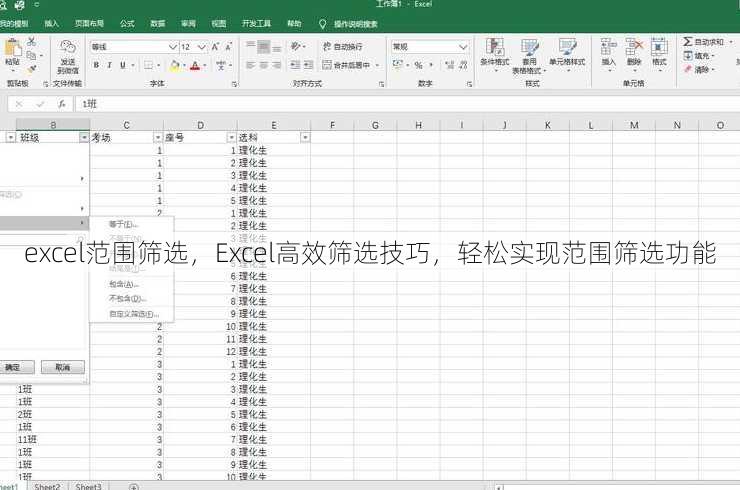Toggle Center horizontally icon
740x490 pixels.
(264, 65)
